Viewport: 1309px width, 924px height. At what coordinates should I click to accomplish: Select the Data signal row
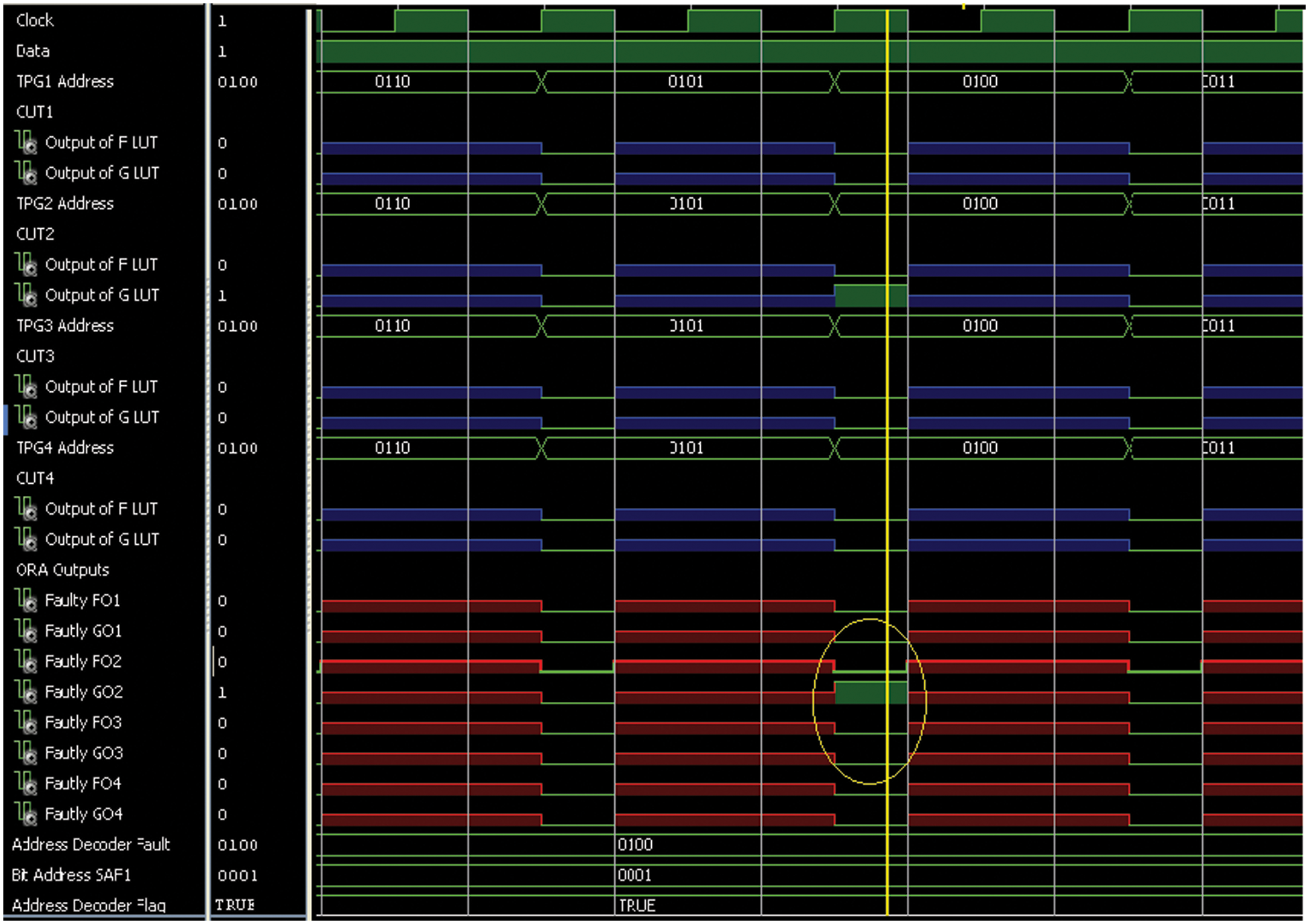tap(33, 51)
